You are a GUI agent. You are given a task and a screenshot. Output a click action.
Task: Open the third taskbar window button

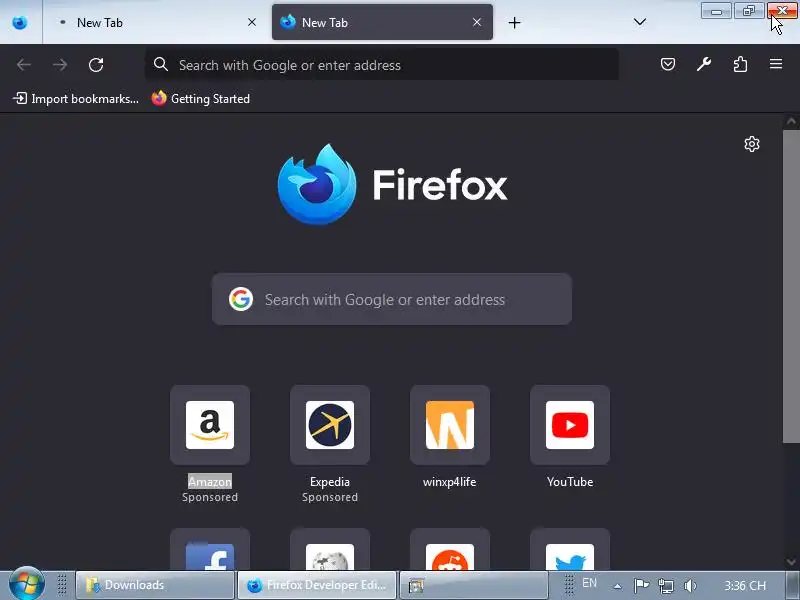click(x=473, y=585)
